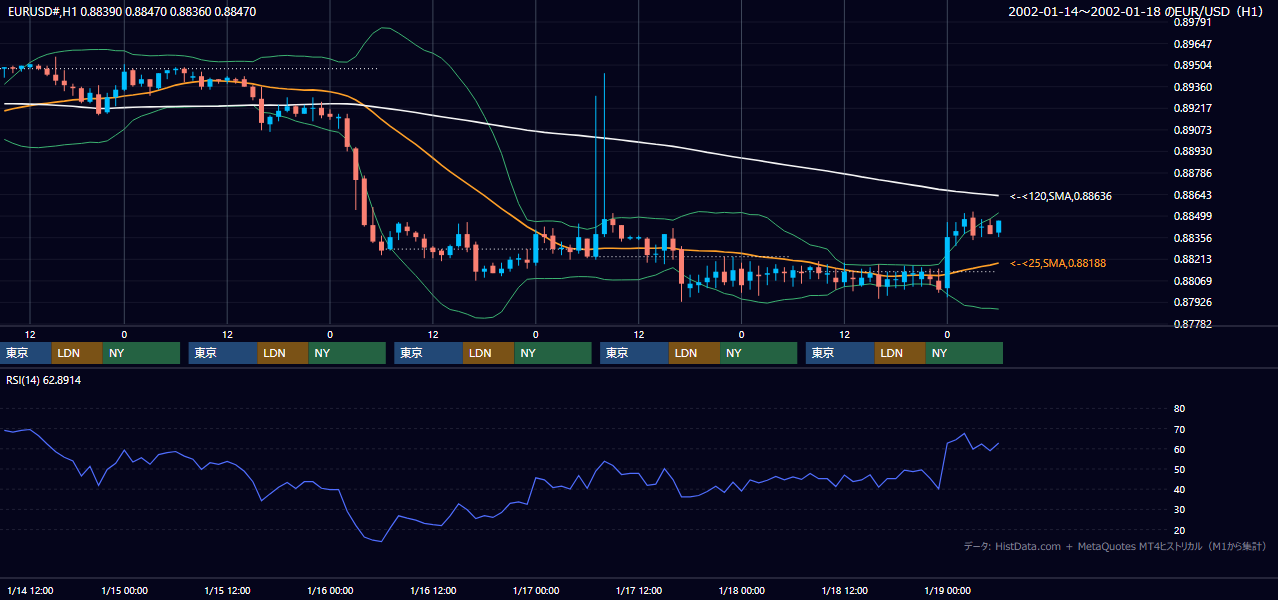The image size is (1278, 600).
Task: Click the 1/16 00:00 time label
Action: tap(329, 591)
